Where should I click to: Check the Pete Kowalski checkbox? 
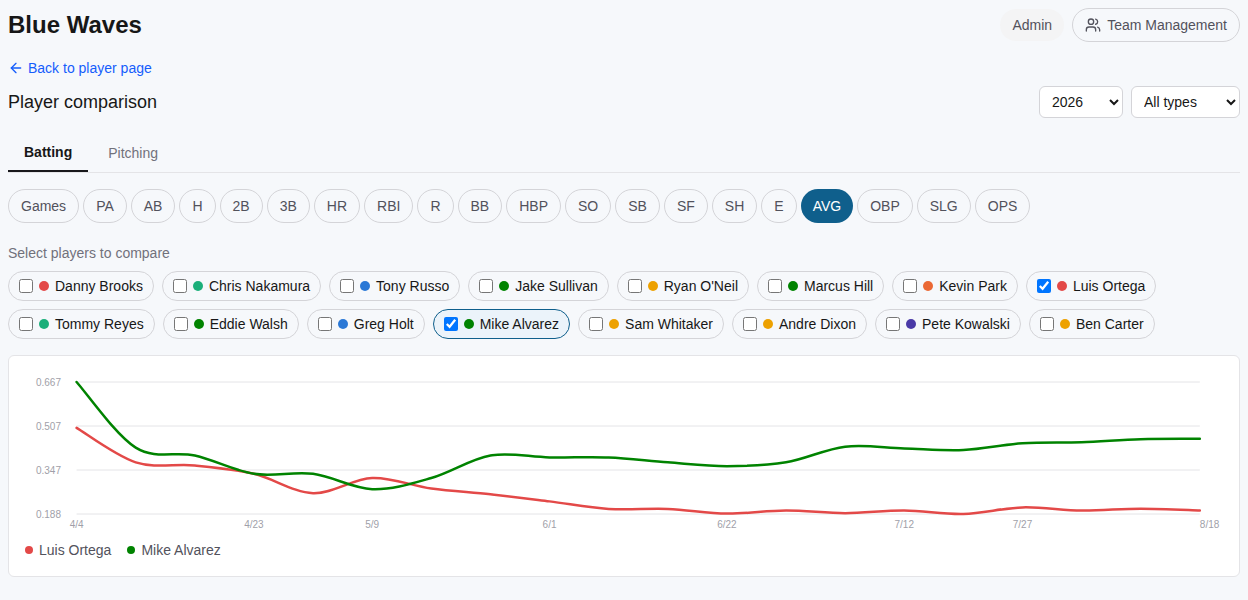893,324
